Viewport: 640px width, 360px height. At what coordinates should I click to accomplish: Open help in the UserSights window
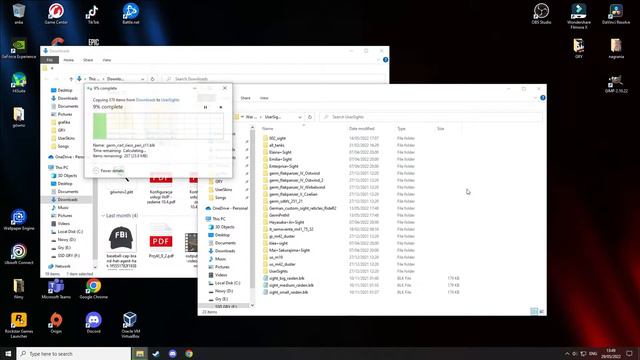(x=542, y=98)
